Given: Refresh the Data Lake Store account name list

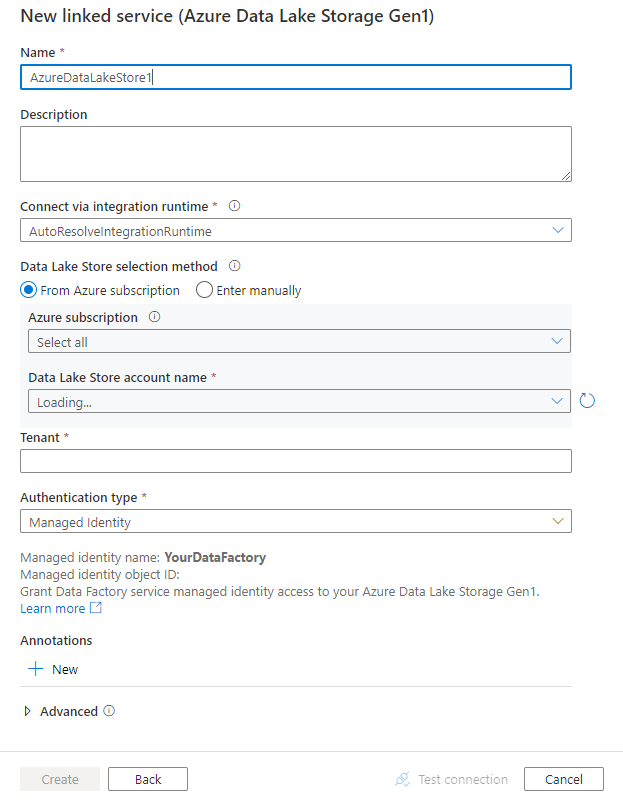Looking at the screenshot, I should tap(587, 400).
